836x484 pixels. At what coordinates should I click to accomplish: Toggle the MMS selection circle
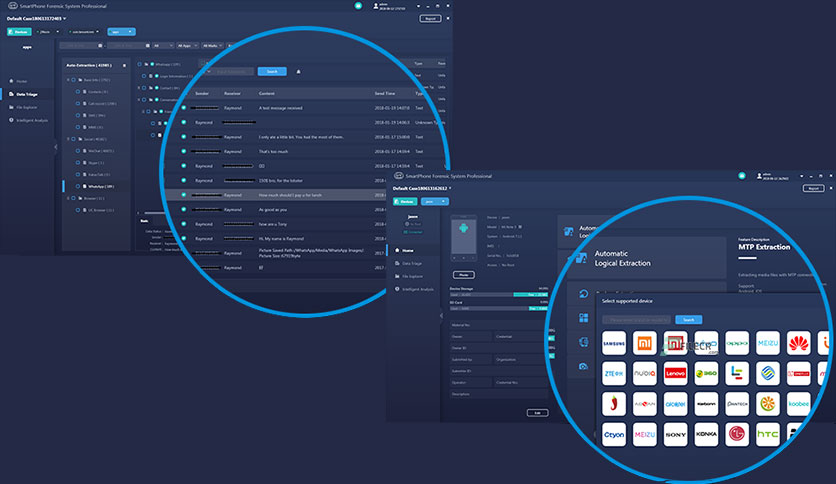(x=78, y=127)
